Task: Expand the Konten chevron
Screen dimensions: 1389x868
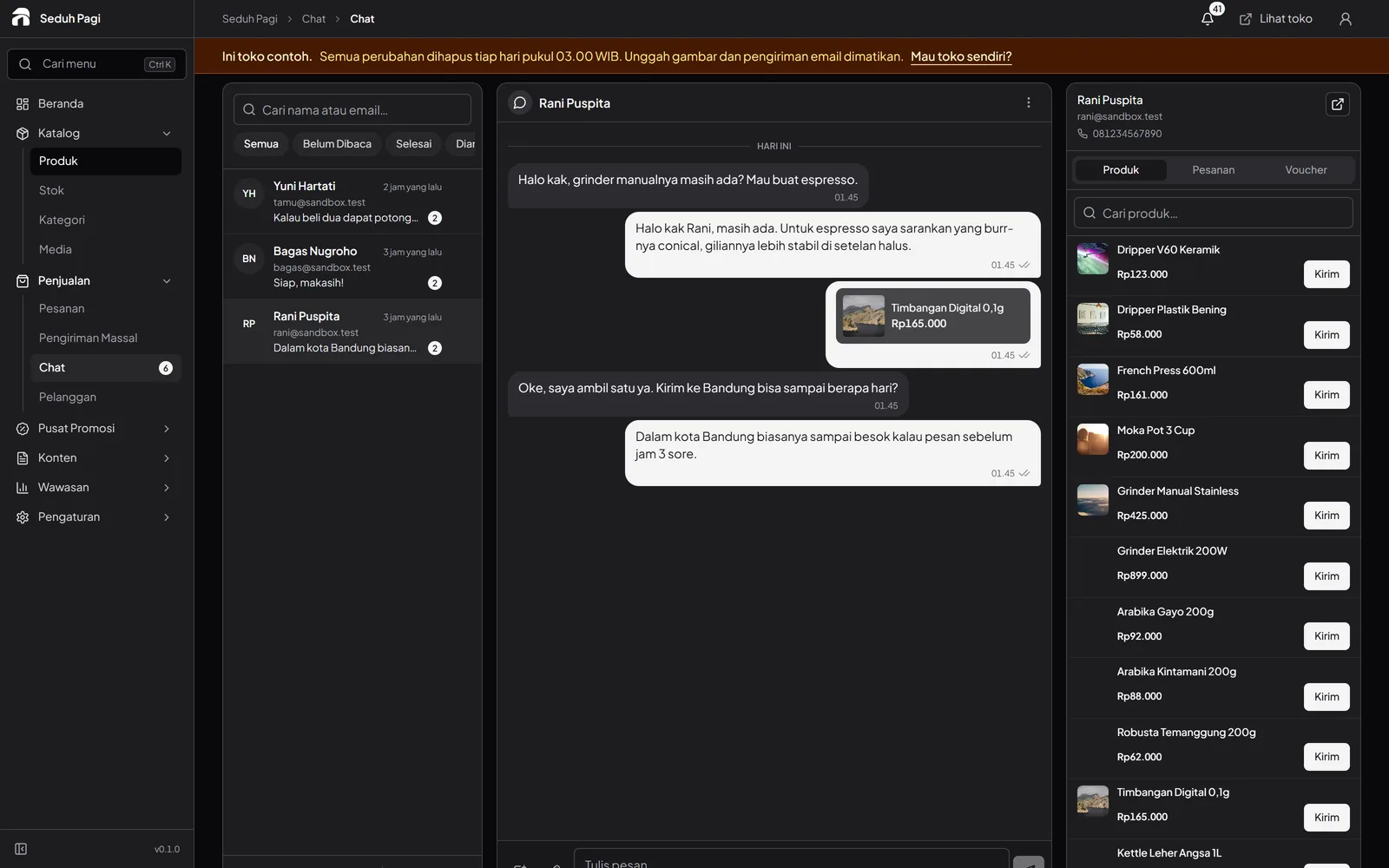Action: pos(167,457)
